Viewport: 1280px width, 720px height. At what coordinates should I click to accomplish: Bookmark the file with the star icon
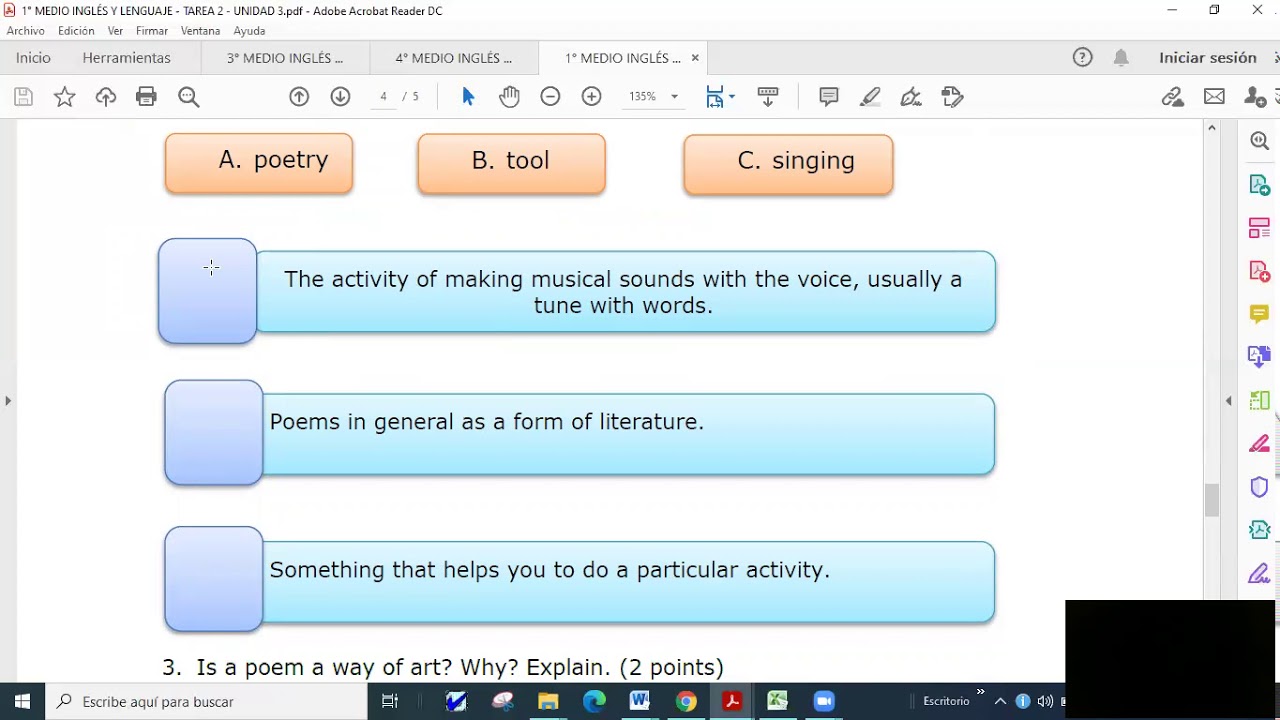65,97
